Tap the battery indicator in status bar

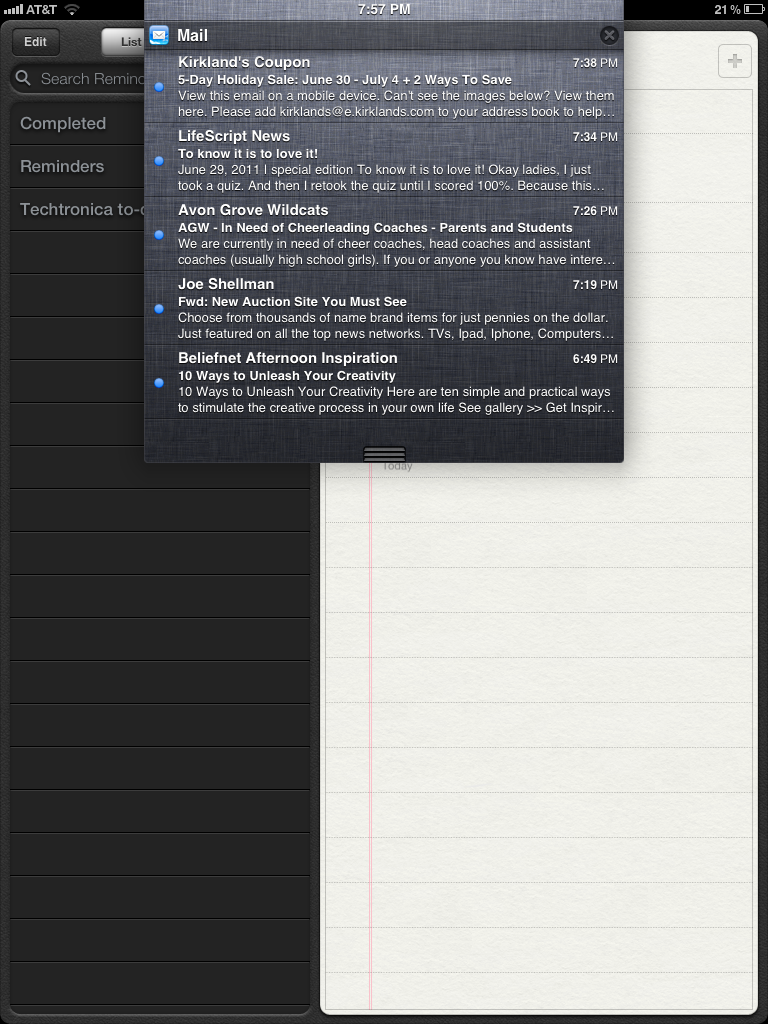(753, 9)
